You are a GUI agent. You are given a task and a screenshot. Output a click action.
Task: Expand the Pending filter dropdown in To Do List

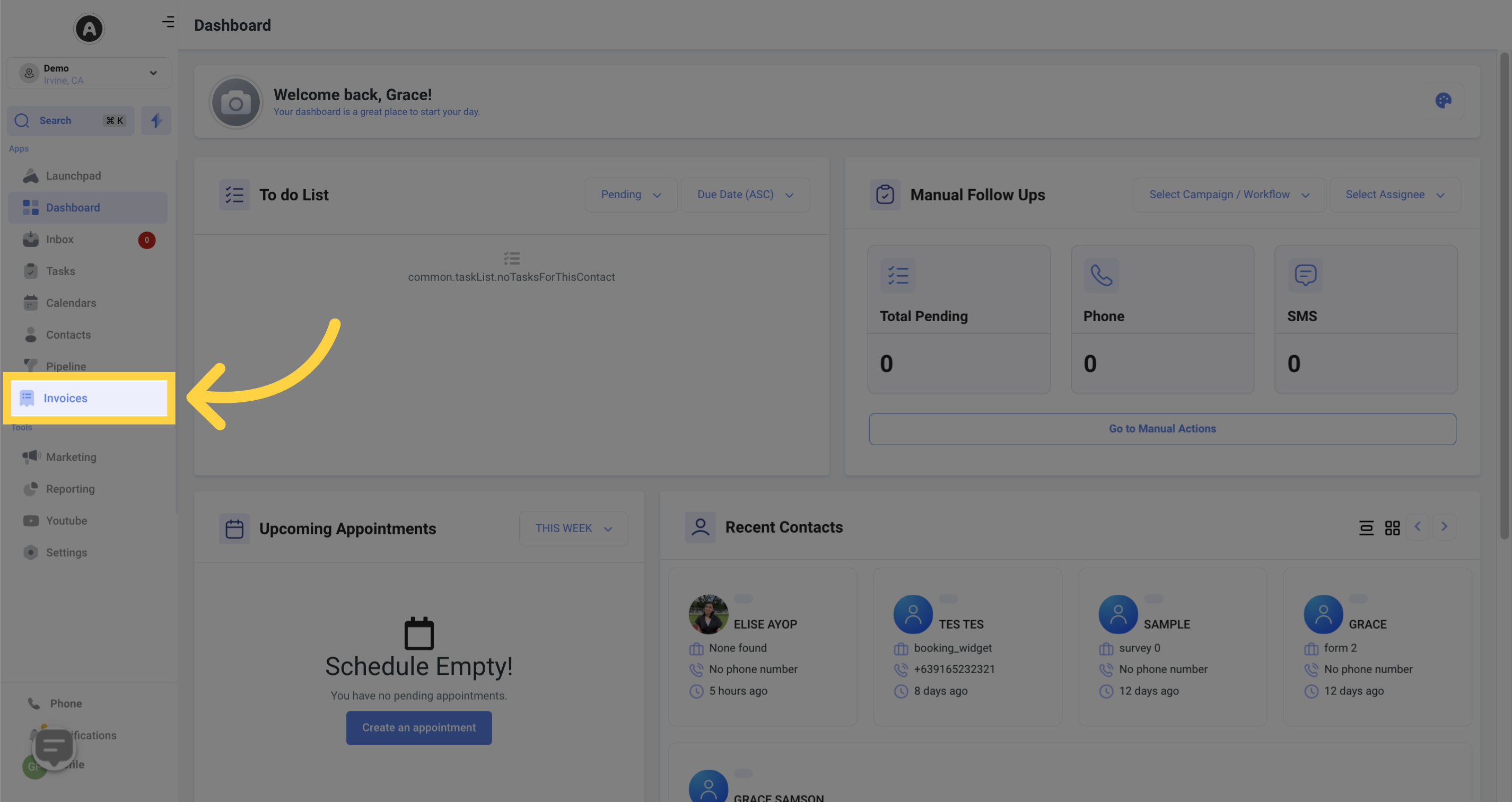(x=629, y=194)
